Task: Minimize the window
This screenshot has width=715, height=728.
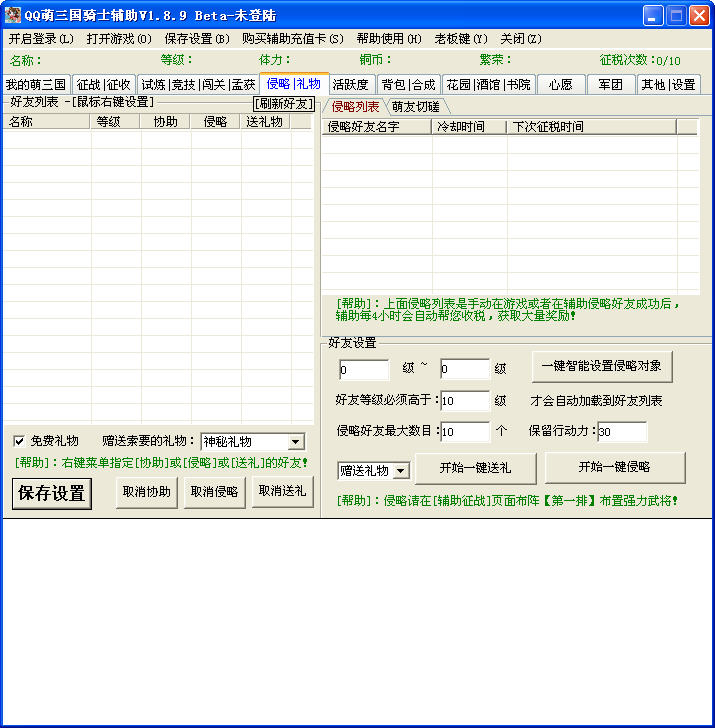Action: pos(652,15)
